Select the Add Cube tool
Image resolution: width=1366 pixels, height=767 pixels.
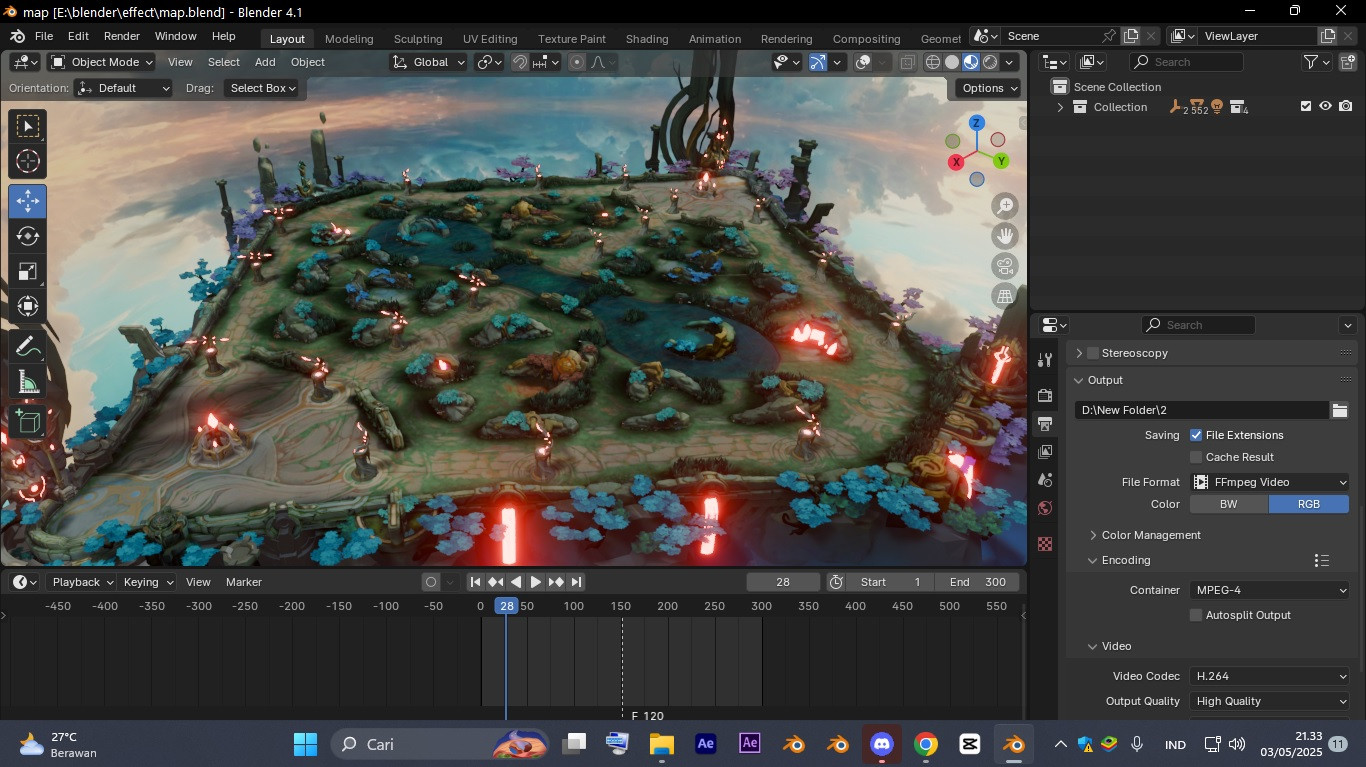tap(28, 422)
